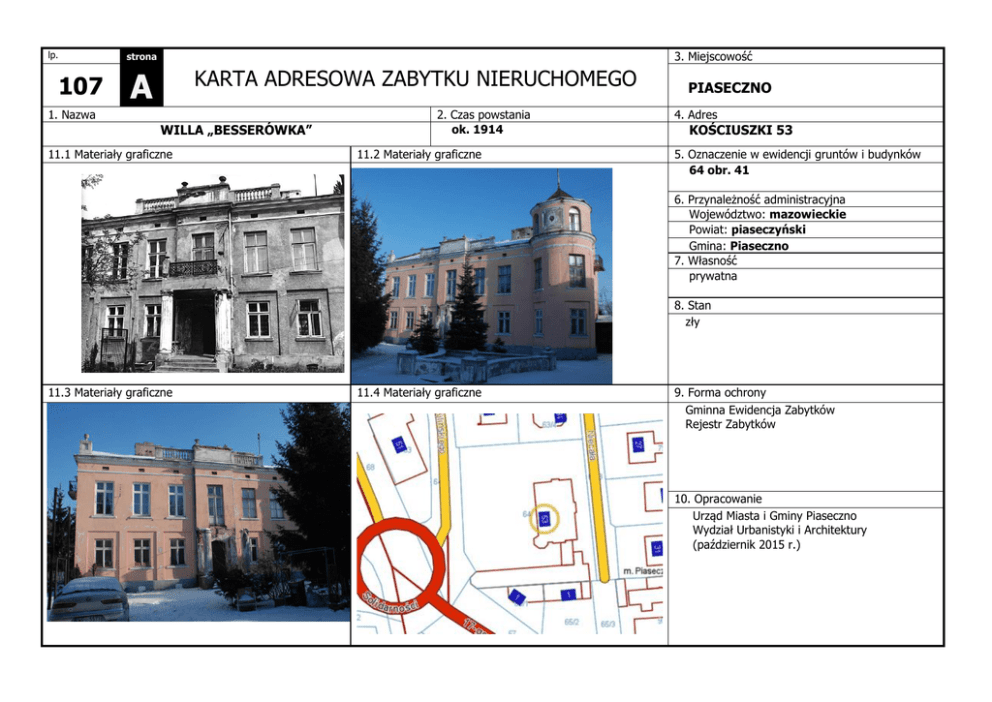Viewport: 992px width, 702px height.
Task: Click the parcel designation '64 obr. 41'
Action: tap(719, 170)
